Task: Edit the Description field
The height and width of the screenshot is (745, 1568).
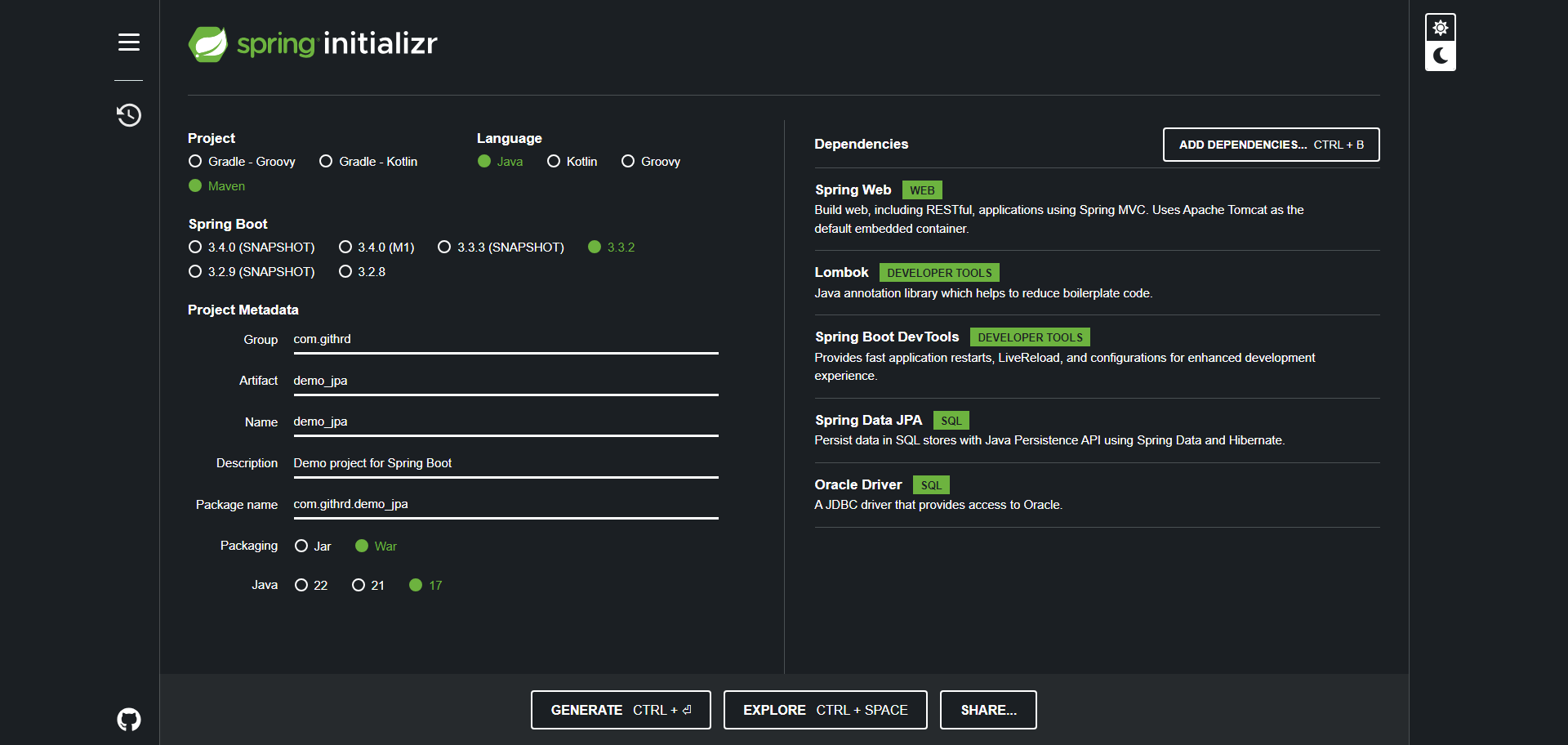Action: coord(506,464)
